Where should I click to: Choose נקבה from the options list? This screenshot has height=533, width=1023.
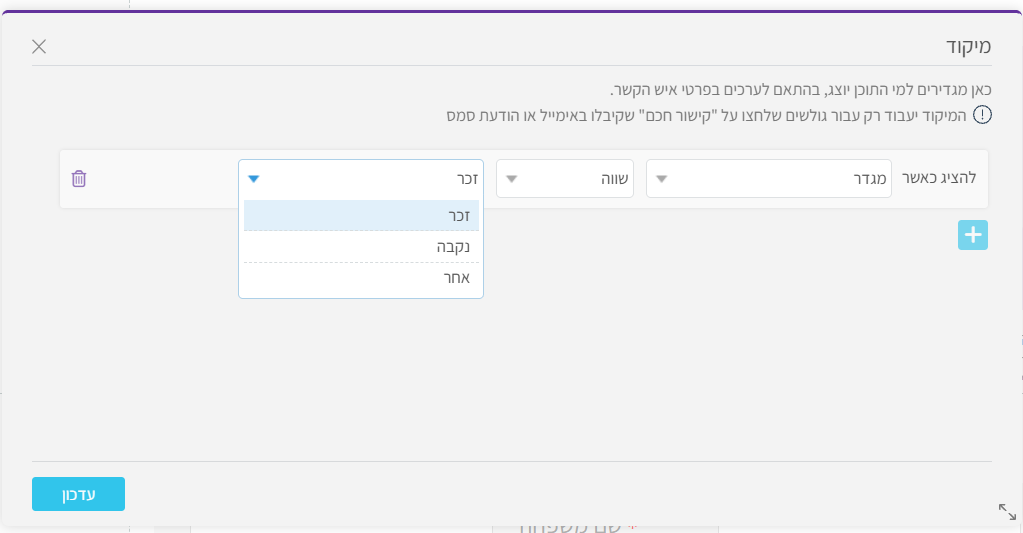point(361,247)
